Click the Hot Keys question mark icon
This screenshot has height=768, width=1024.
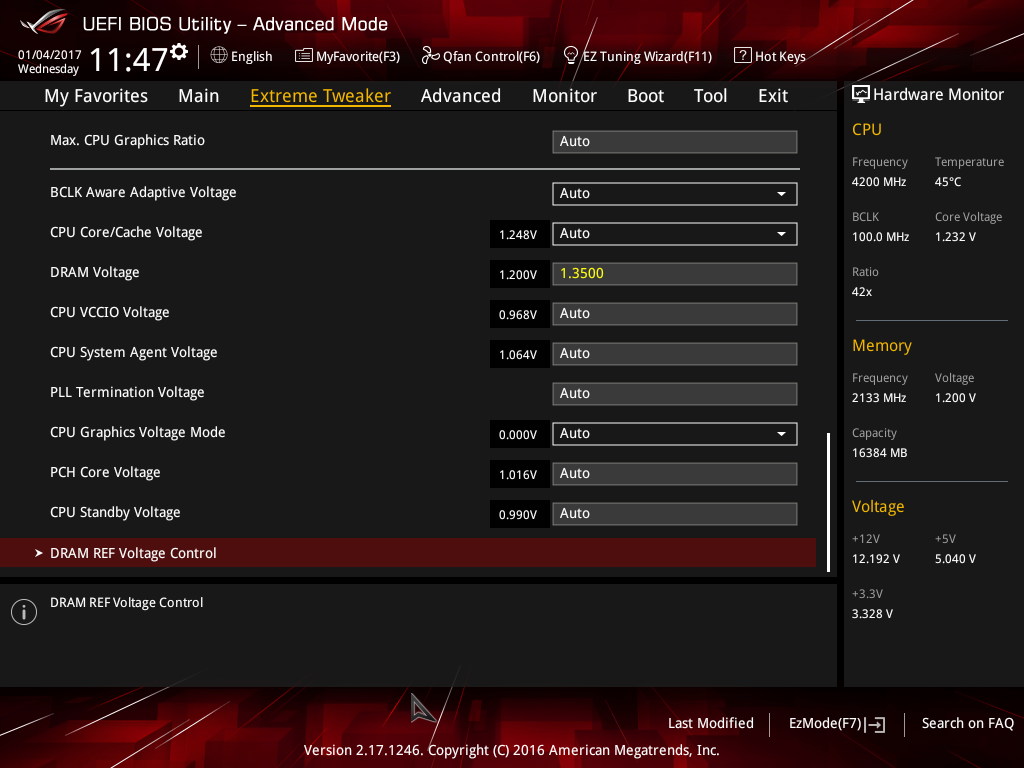click(x=743, y=56)
